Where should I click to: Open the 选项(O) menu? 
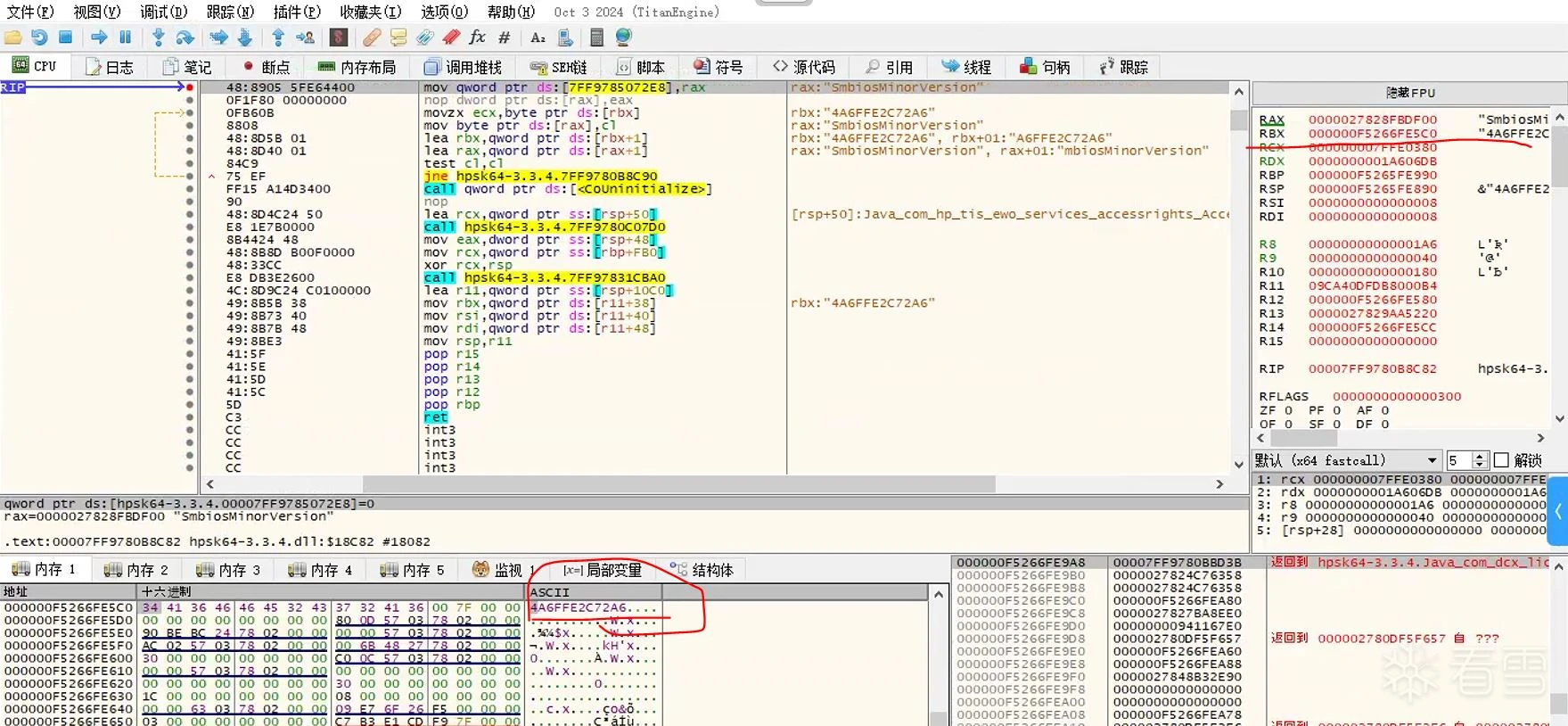pos(444,12)
